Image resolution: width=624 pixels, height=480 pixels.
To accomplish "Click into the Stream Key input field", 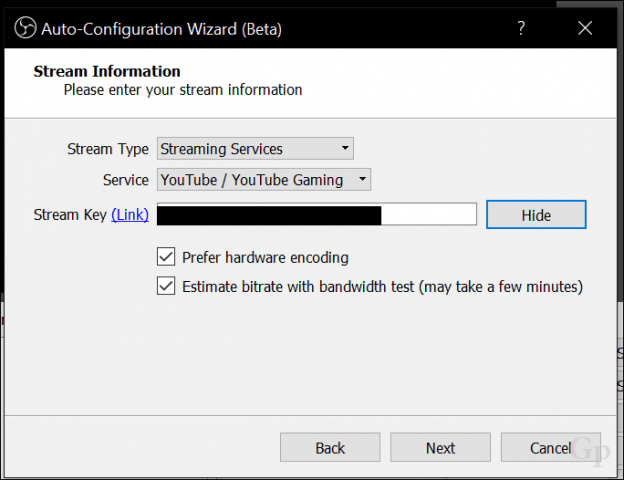I will (317, 214).
